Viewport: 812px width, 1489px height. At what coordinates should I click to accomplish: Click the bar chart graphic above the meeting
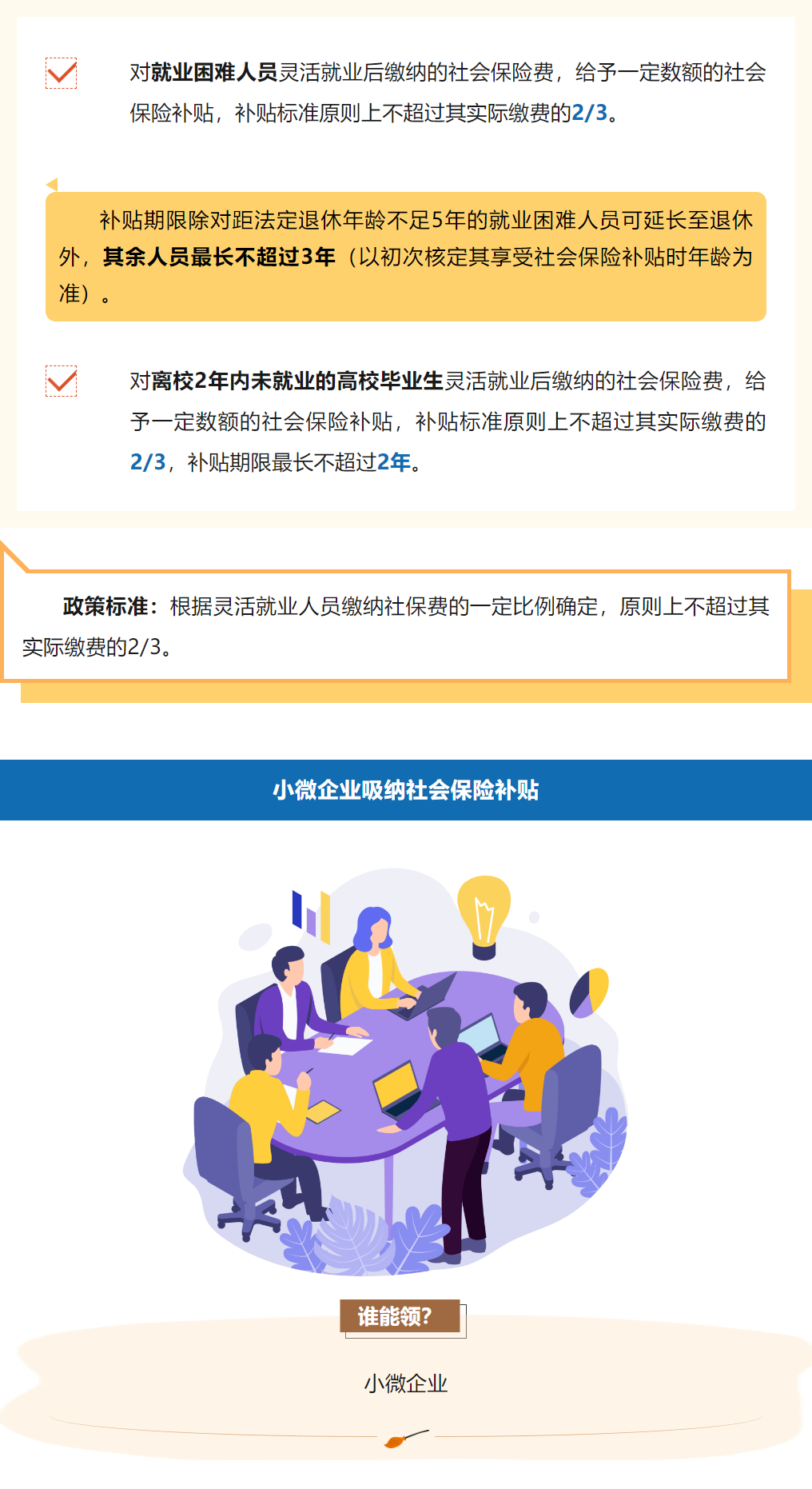(x=312, y=916)
